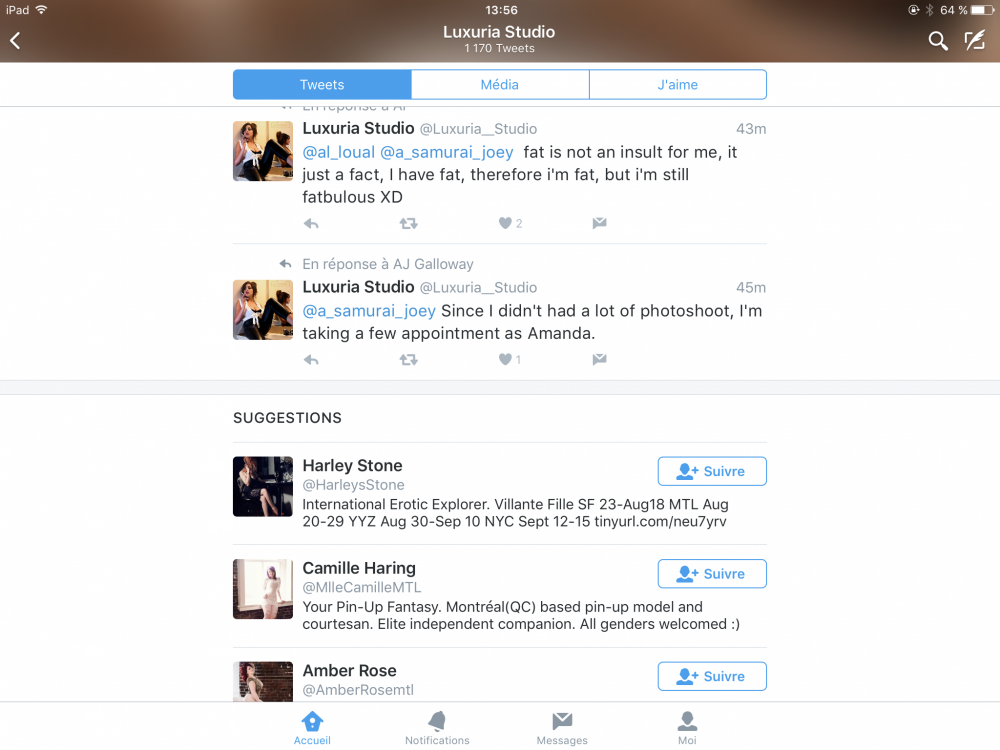Open the Messages envelope tab

[x=562, y=728]
